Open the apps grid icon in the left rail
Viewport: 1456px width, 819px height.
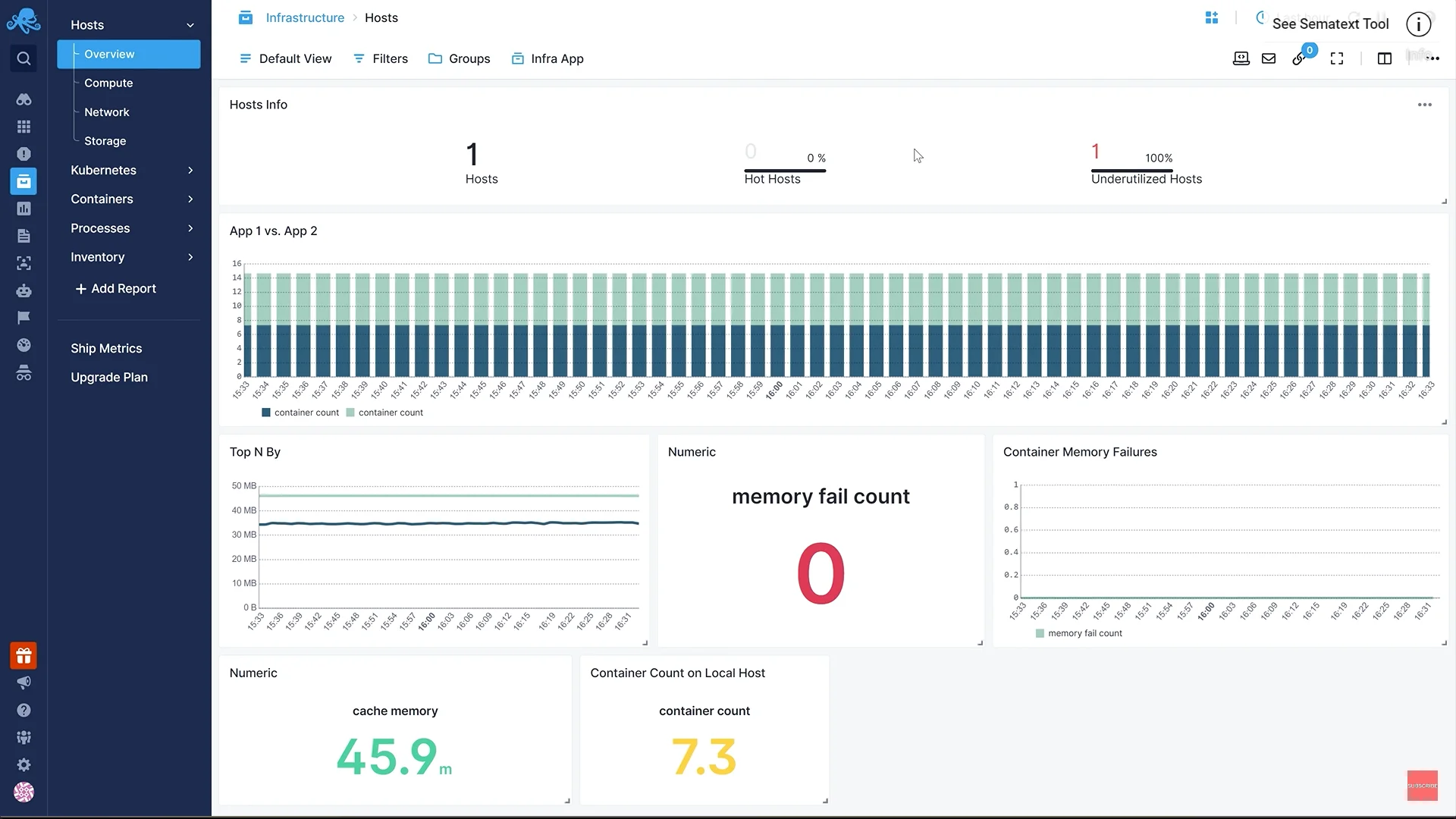click(x=24, y=127)
